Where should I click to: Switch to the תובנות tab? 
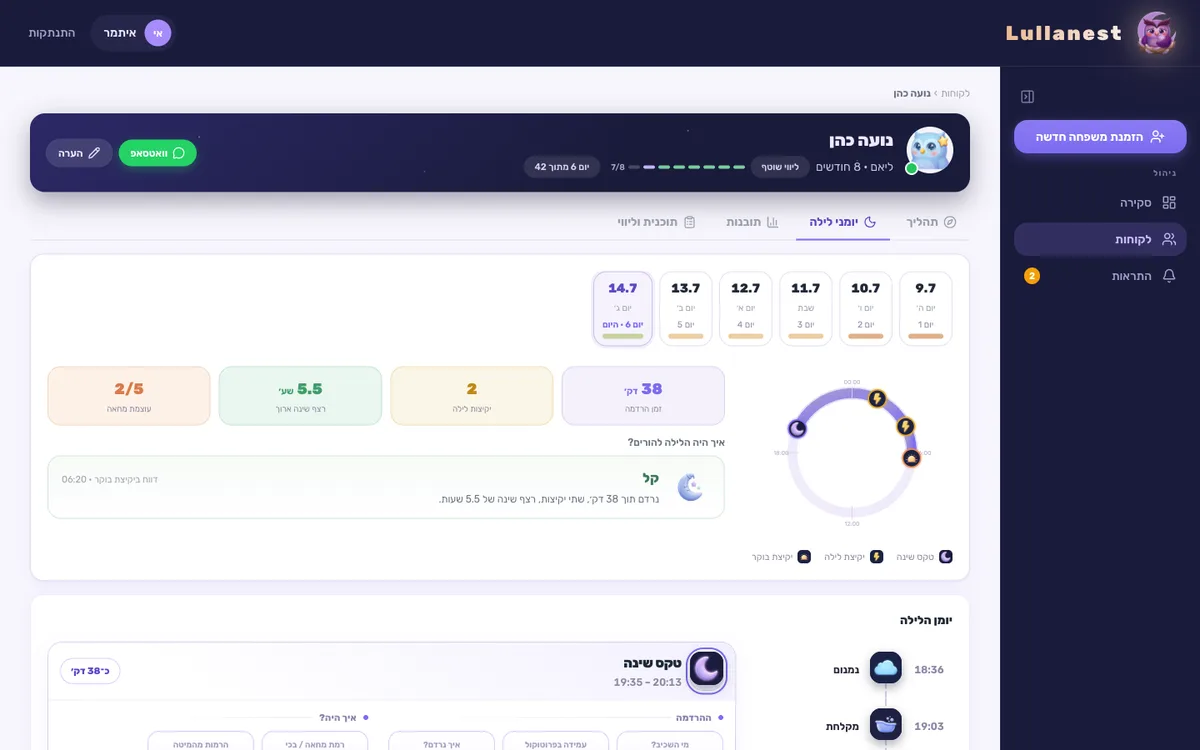pos(752,222)
